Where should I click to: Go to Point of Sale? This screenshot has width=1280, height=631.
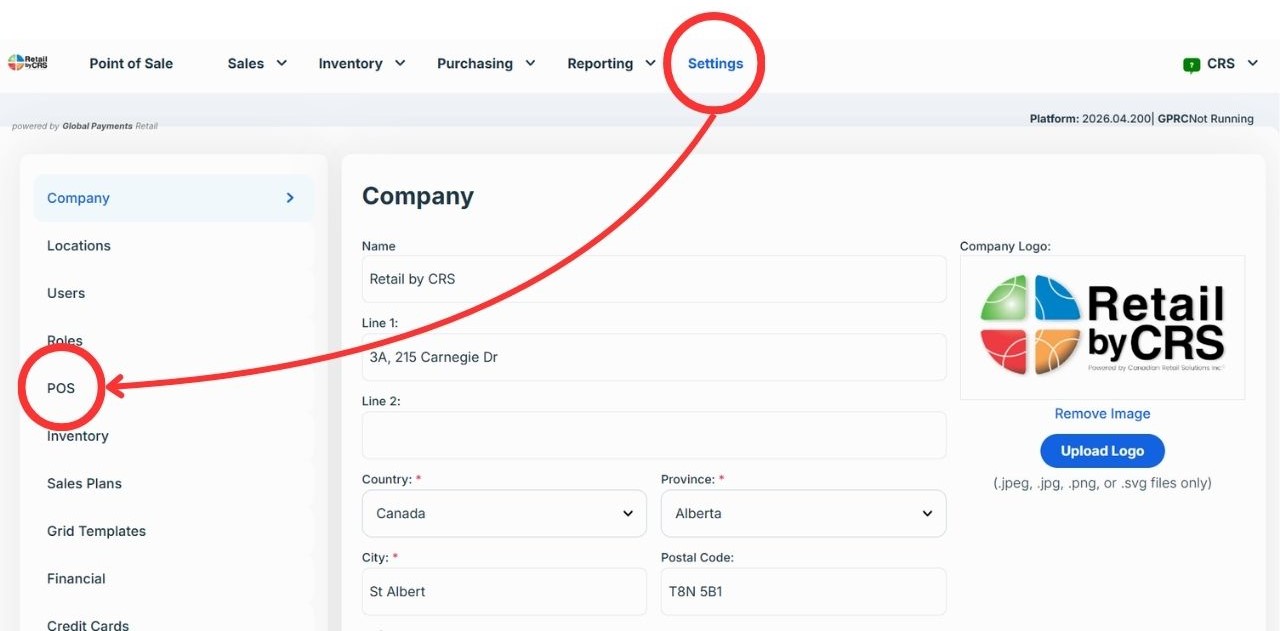point(131,63)
